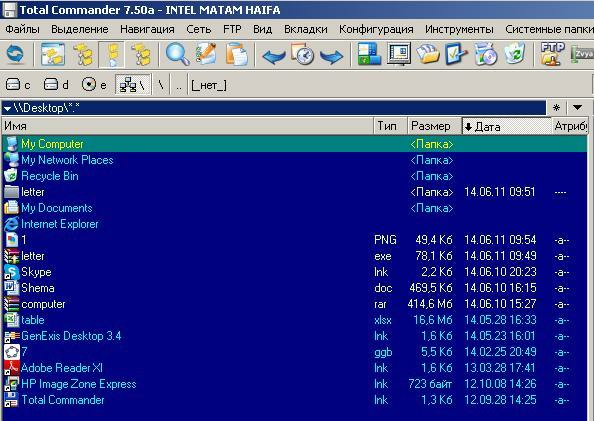
Task: Select the network drive button
Action: click(x=133, y=85)
